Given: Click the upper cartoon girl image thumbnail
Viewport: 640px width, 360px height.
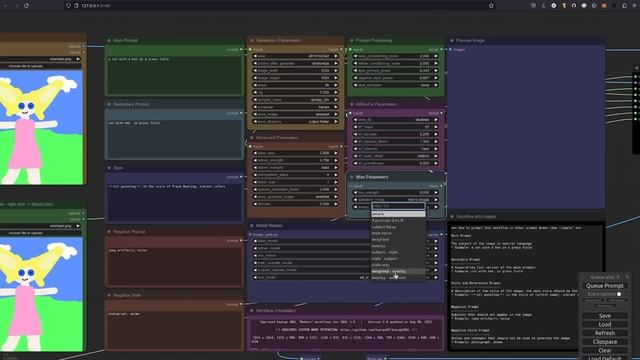Looking at the screenshot, I should (x=41, y=127).
